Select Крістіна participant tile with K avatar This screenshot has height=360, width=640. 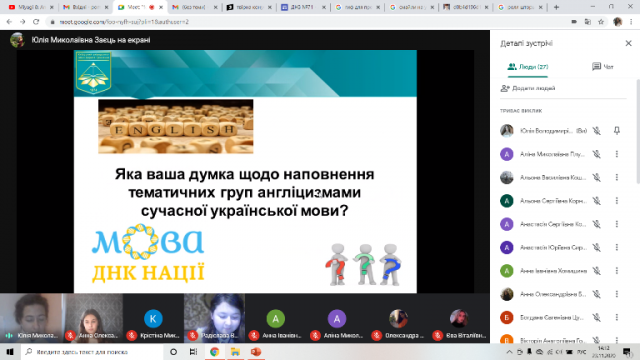coord(153,318)
